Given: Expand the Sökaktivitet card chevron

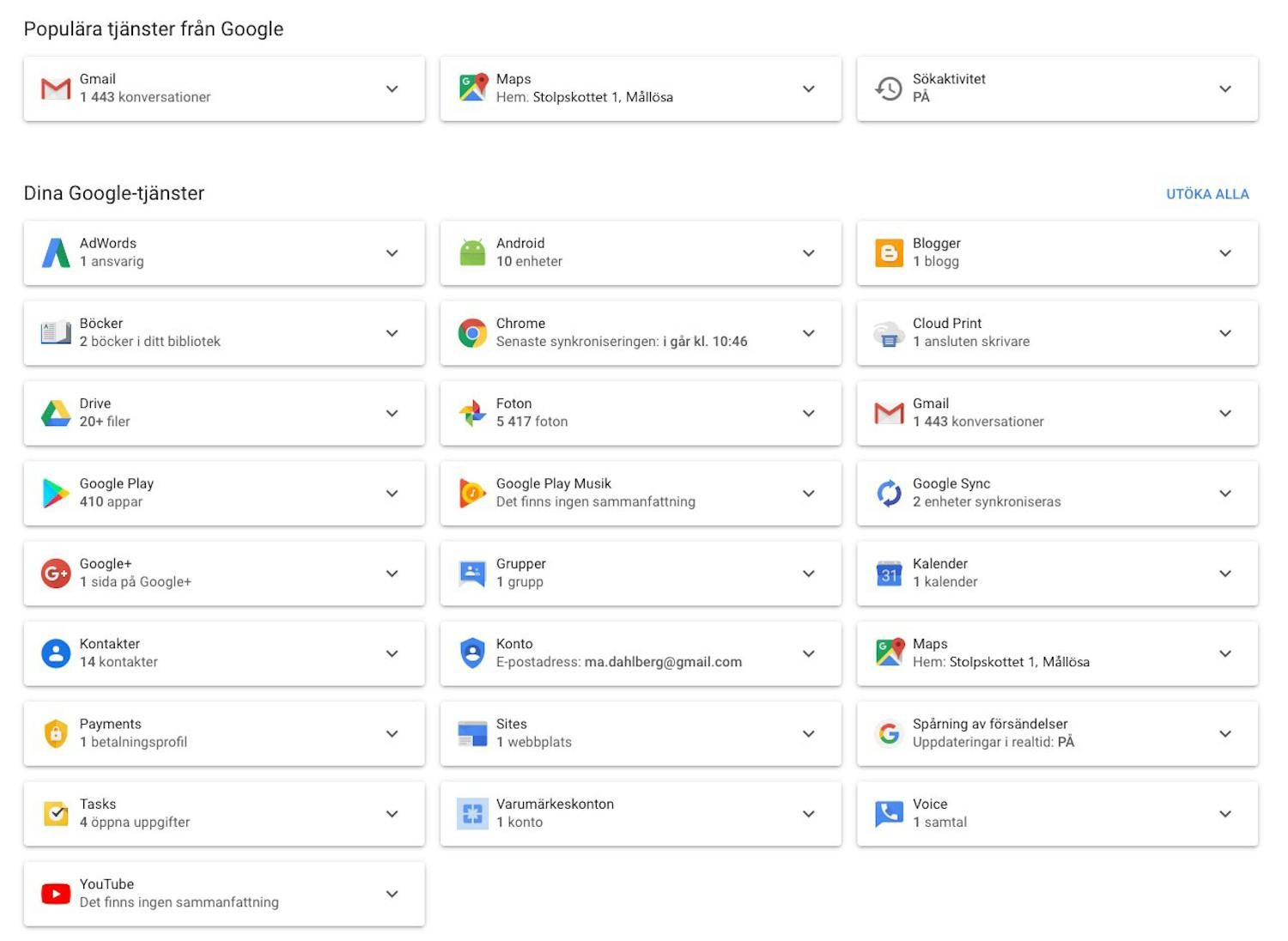Looking at the screenshot, I should (1225, 89).
